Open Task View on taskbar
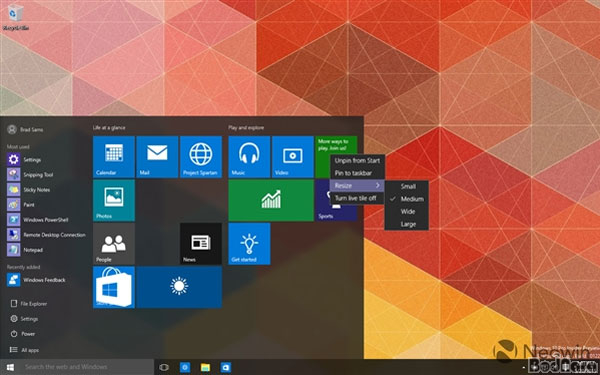 164,367
